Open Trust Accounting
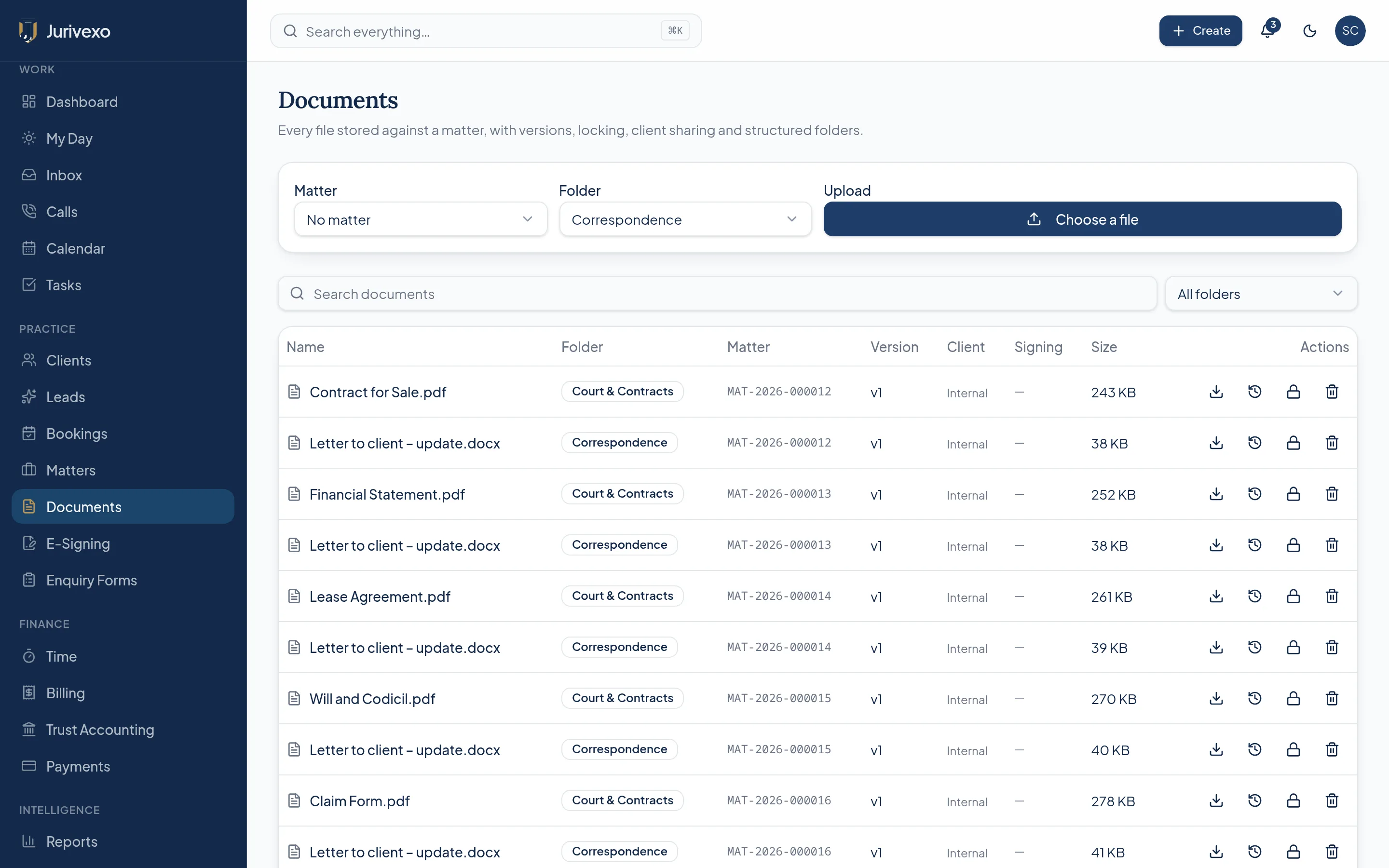The image size is (1389, 868). [x=123, y=730]
